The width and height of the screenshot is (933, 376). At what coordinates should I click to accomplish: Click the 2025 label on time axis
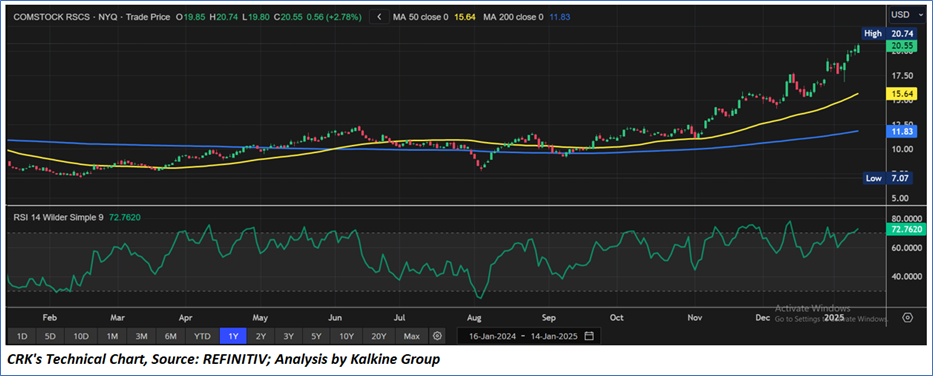[834, 317]
